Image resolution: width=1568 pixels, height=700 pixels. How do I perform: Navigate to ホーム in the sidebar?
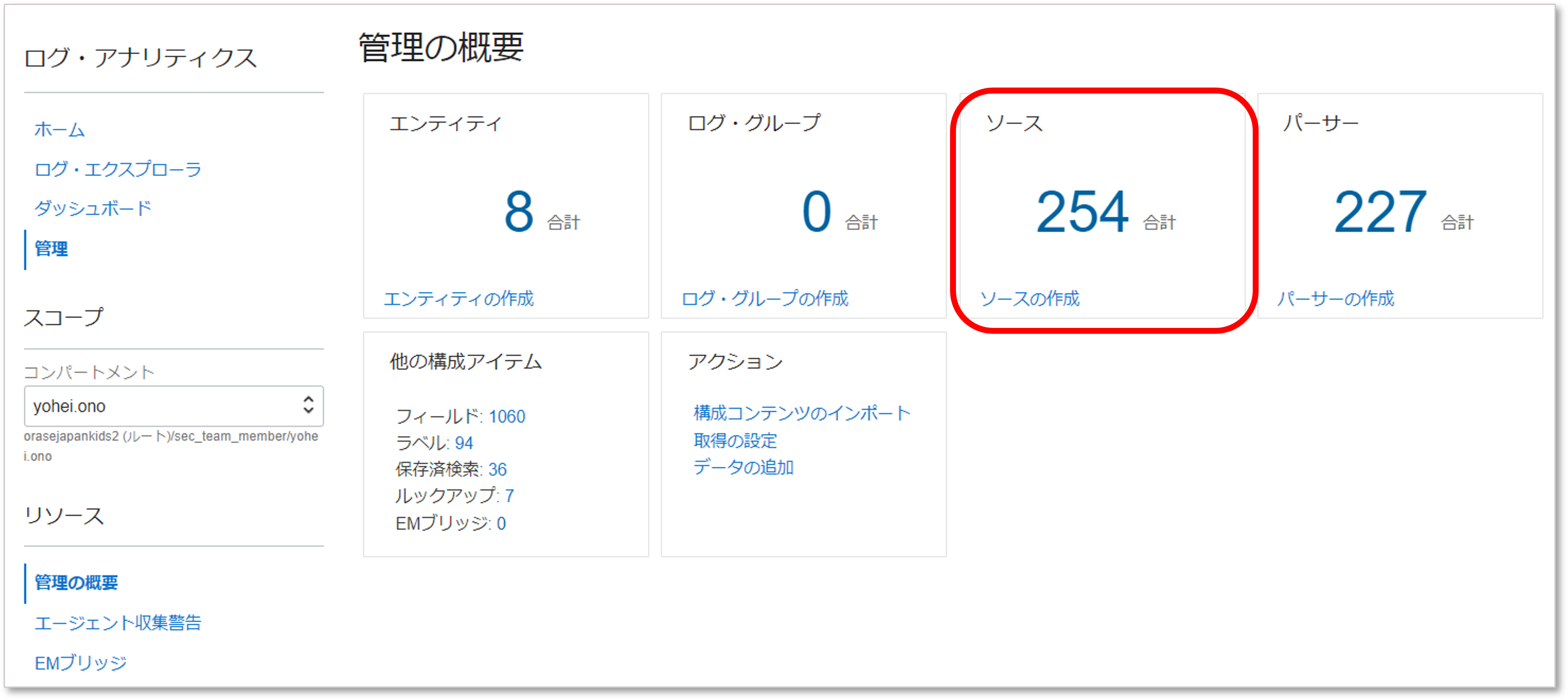pyautogui.click(x=59, y=130)
